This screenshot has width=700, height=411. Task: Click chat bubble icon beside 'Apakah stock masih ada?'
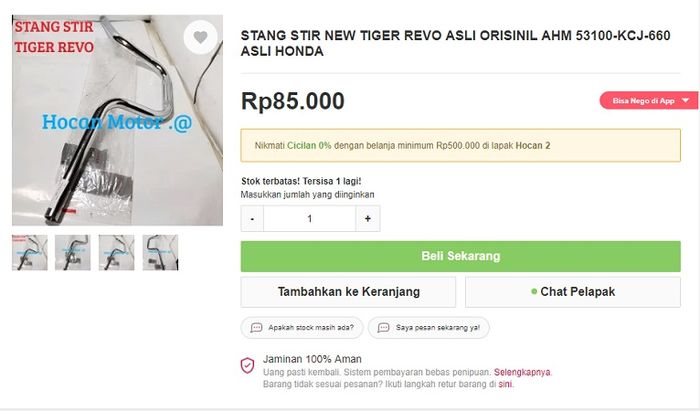click(257, 327)
